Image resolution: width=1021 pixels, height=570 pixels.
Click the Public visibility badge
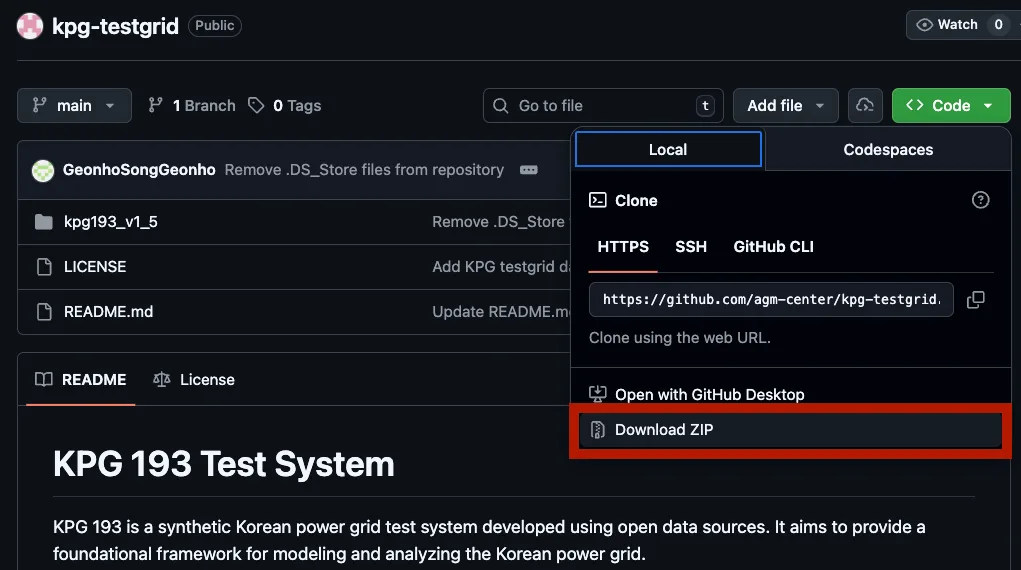[x=215, y=25]
